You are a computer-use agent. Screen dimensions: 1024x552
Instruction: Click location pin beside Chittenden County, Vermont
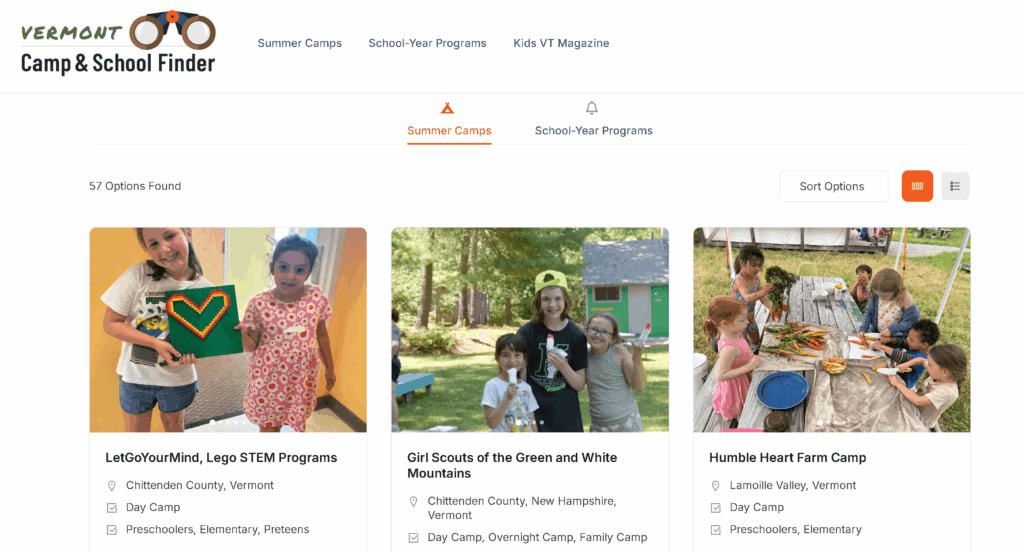pyautogui.click(x=112, y=485)
